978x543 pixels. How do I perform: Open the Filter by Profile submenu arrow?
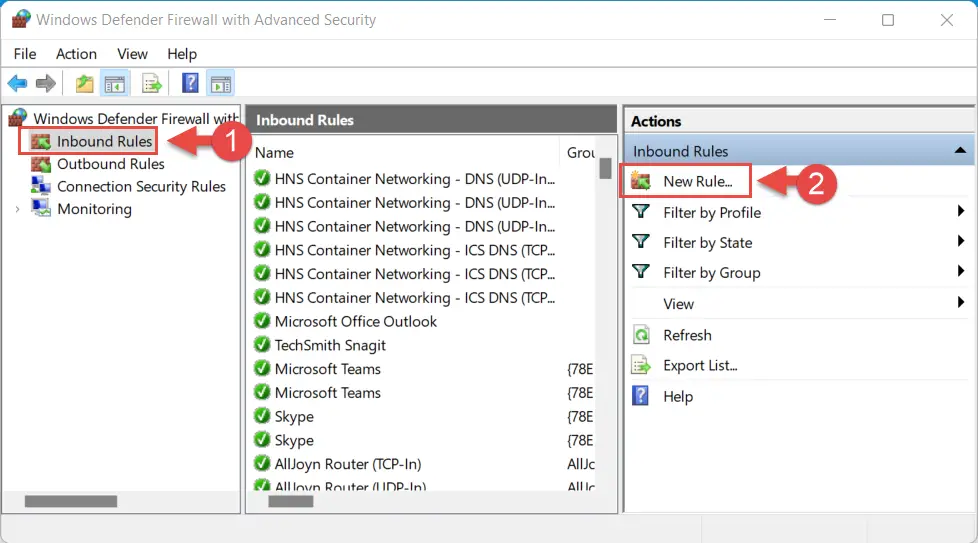[961, 211]
